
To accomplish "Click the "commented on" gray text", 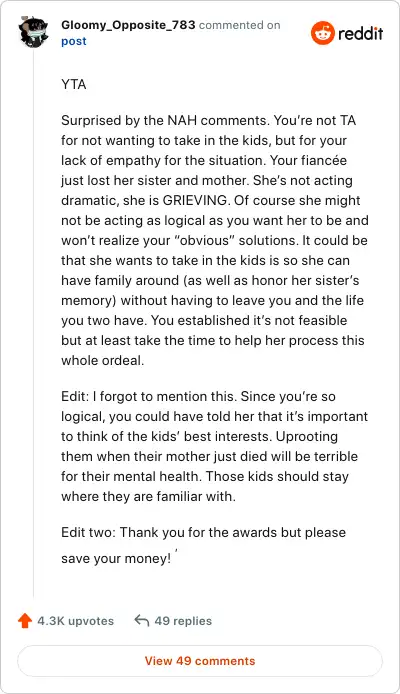I will [239, 25].
